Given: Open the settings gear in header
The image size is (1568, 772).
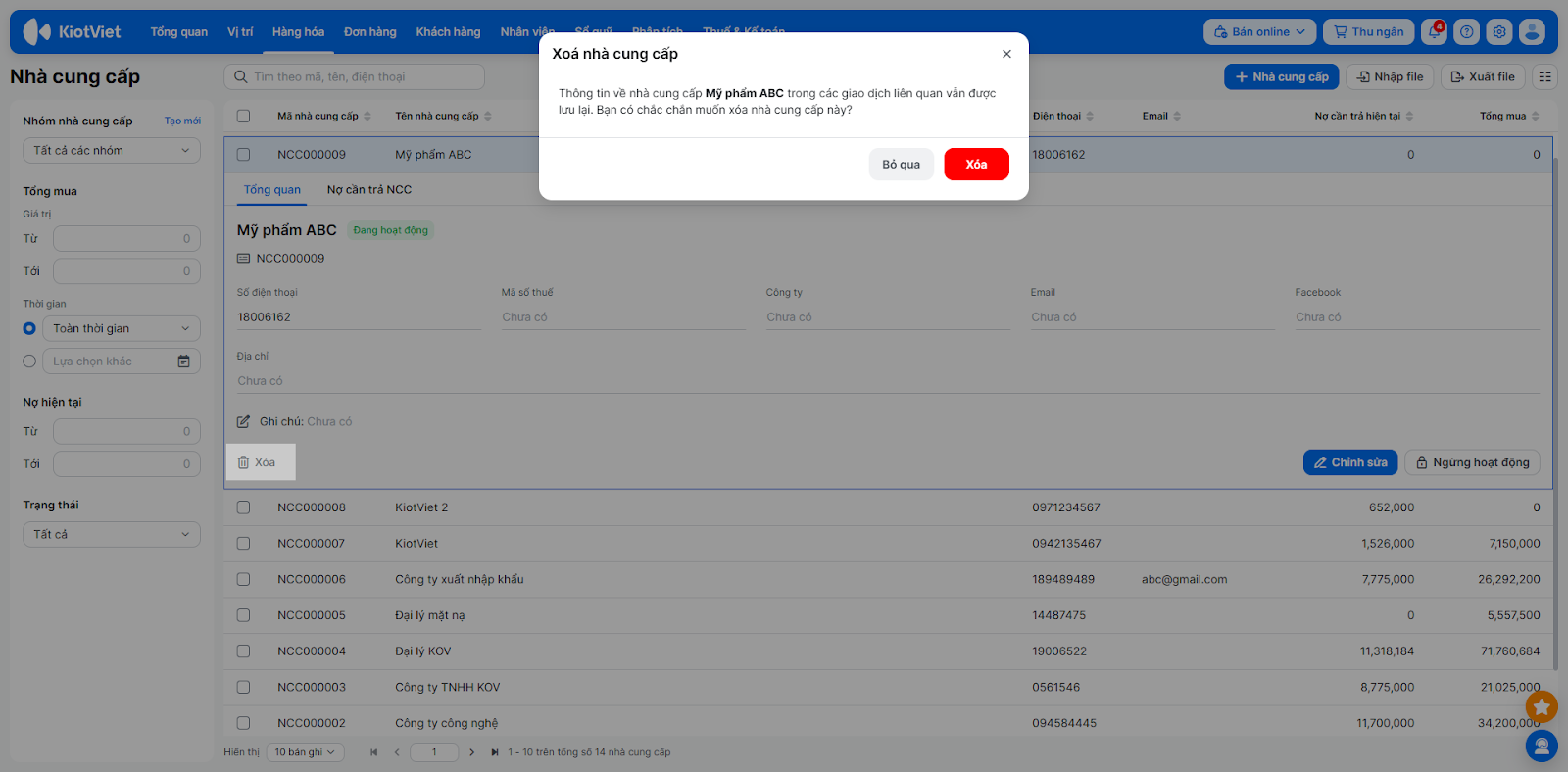Looking at the screenshot, I should pyautogui.click(x=1499, y=32).
